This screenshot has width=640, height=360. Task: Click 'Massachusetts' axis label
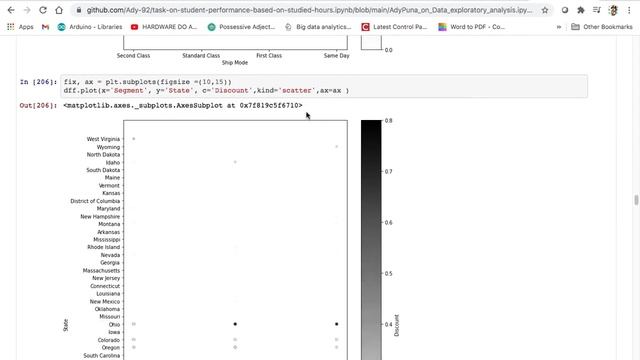(101, 271)
